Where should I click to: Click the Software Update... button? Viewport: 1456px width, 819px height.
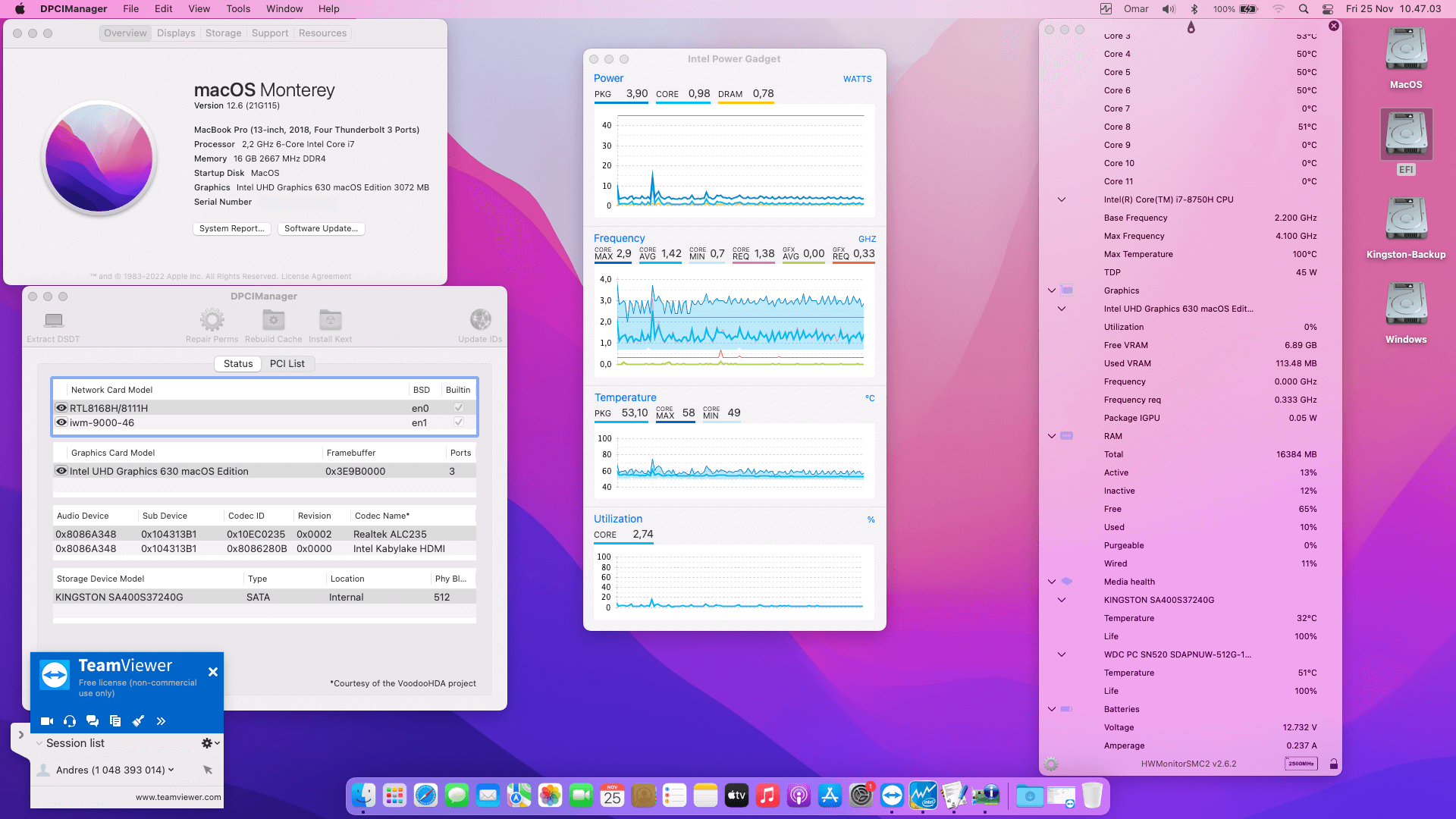tap(321, 228)
